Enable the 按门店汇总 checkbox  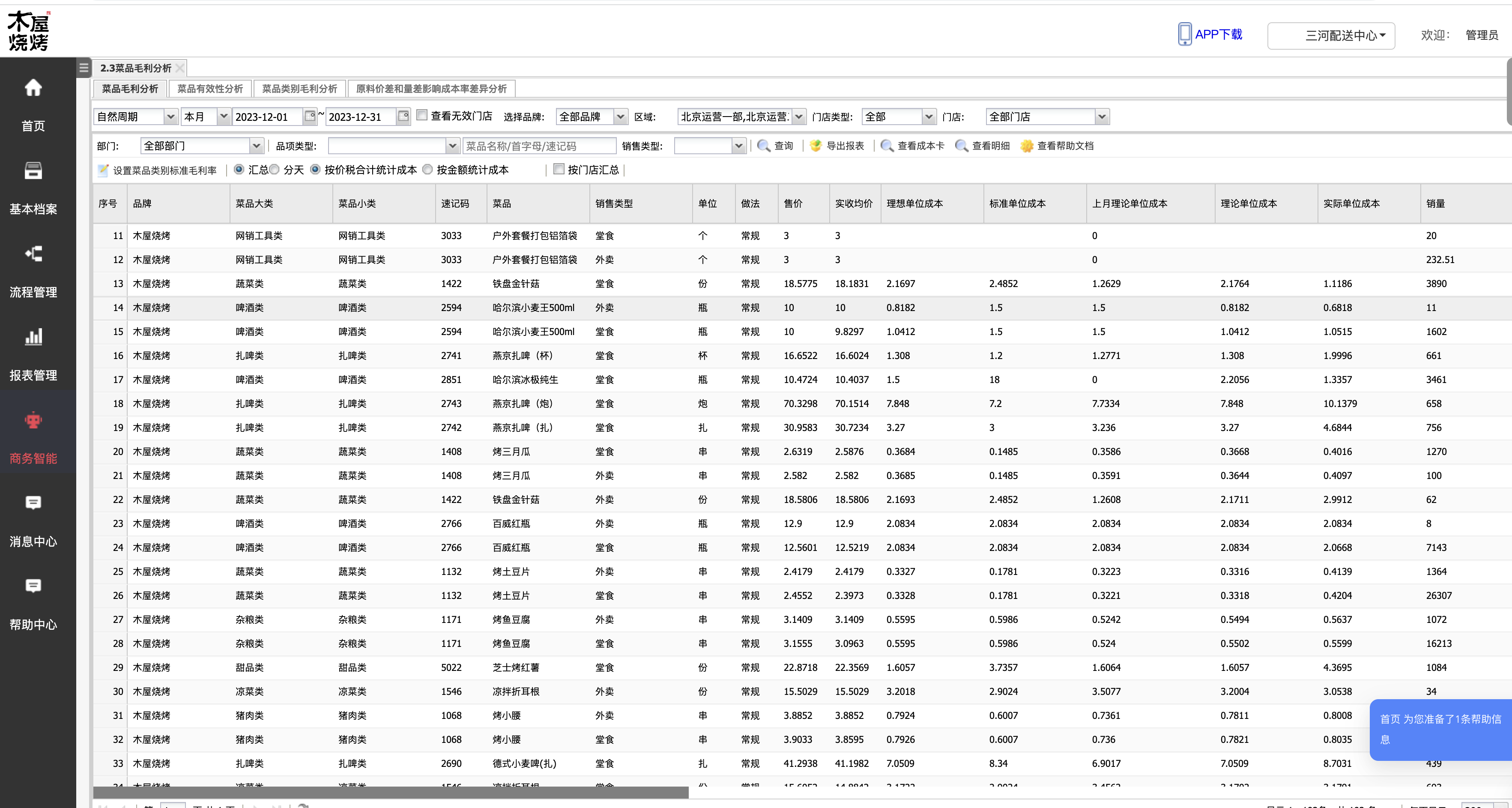(x=559, y=169)
